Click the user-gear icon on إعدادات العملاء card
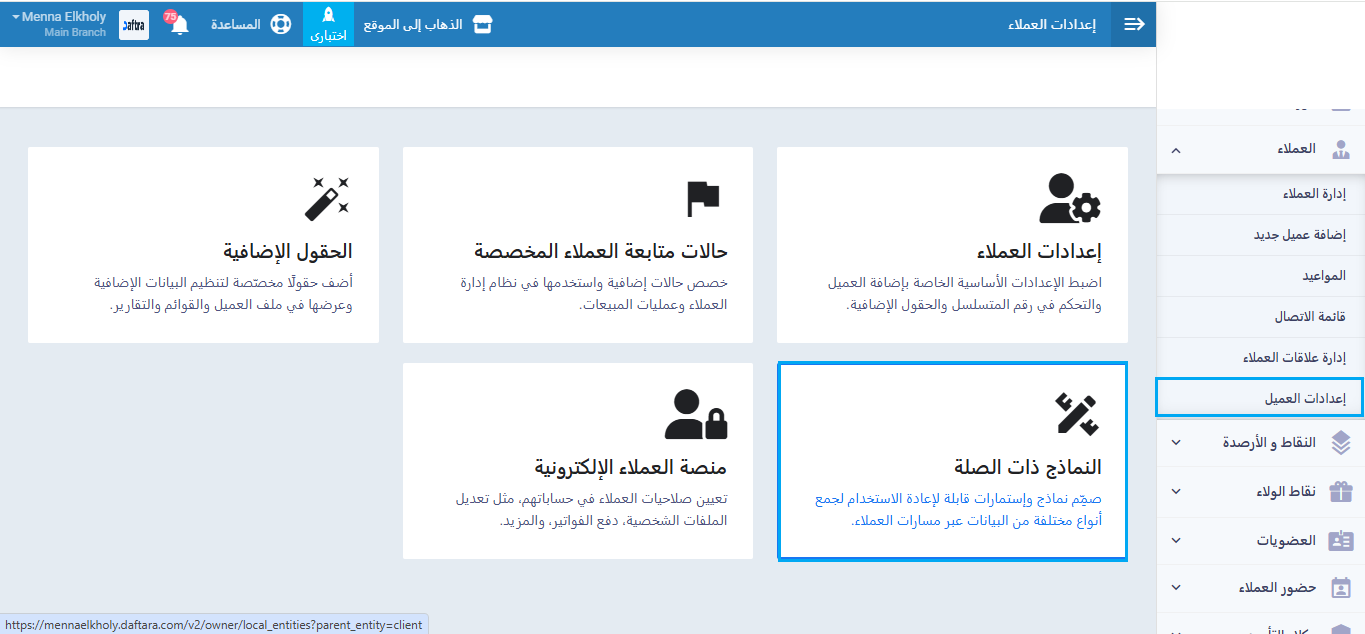 tap(1069, 198)
